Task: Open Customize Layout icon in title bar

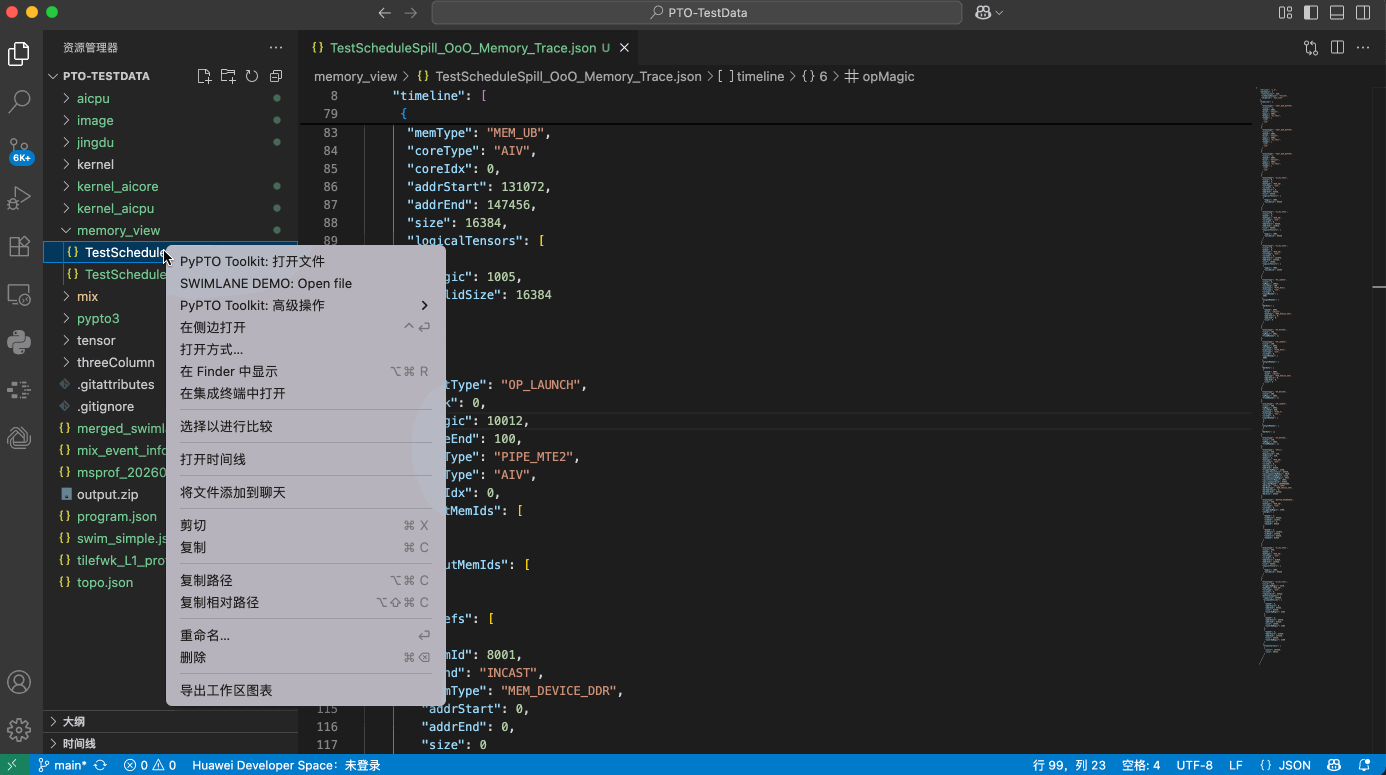Action: (x=1285, y=13)
